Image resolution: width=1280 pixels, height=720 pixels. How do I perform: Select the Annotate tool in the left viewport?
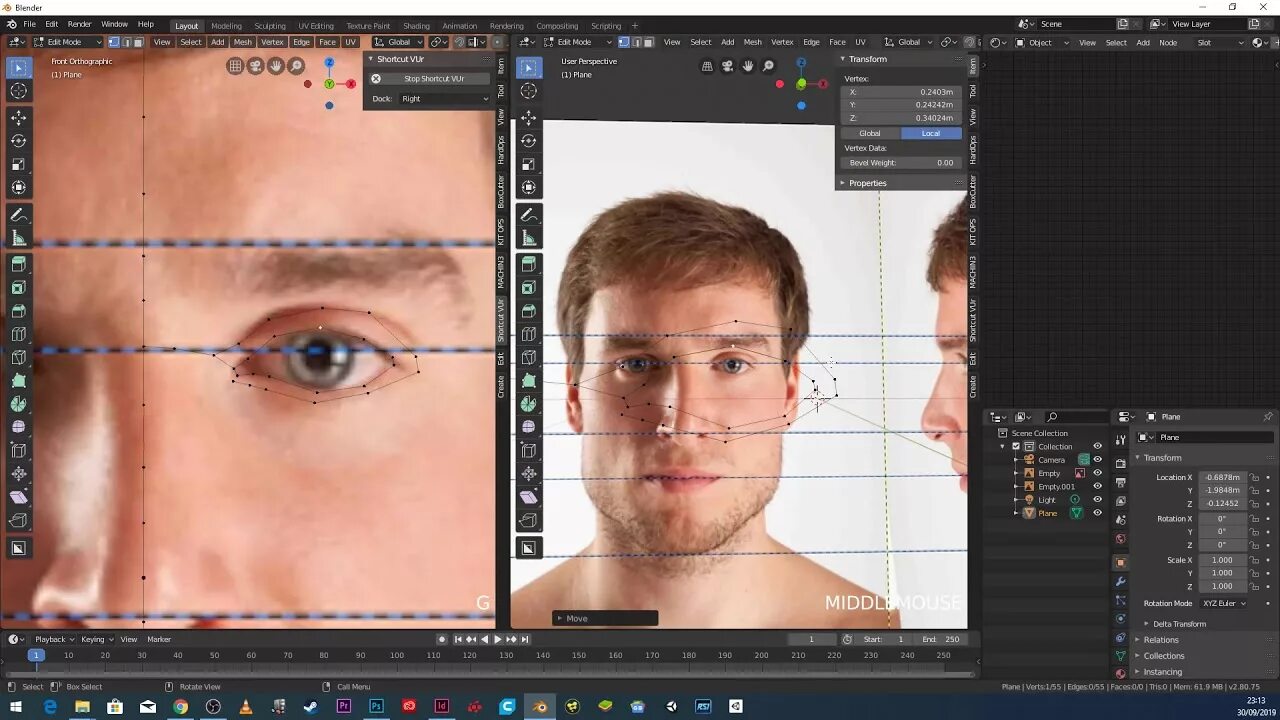click(x=18, y=215)
